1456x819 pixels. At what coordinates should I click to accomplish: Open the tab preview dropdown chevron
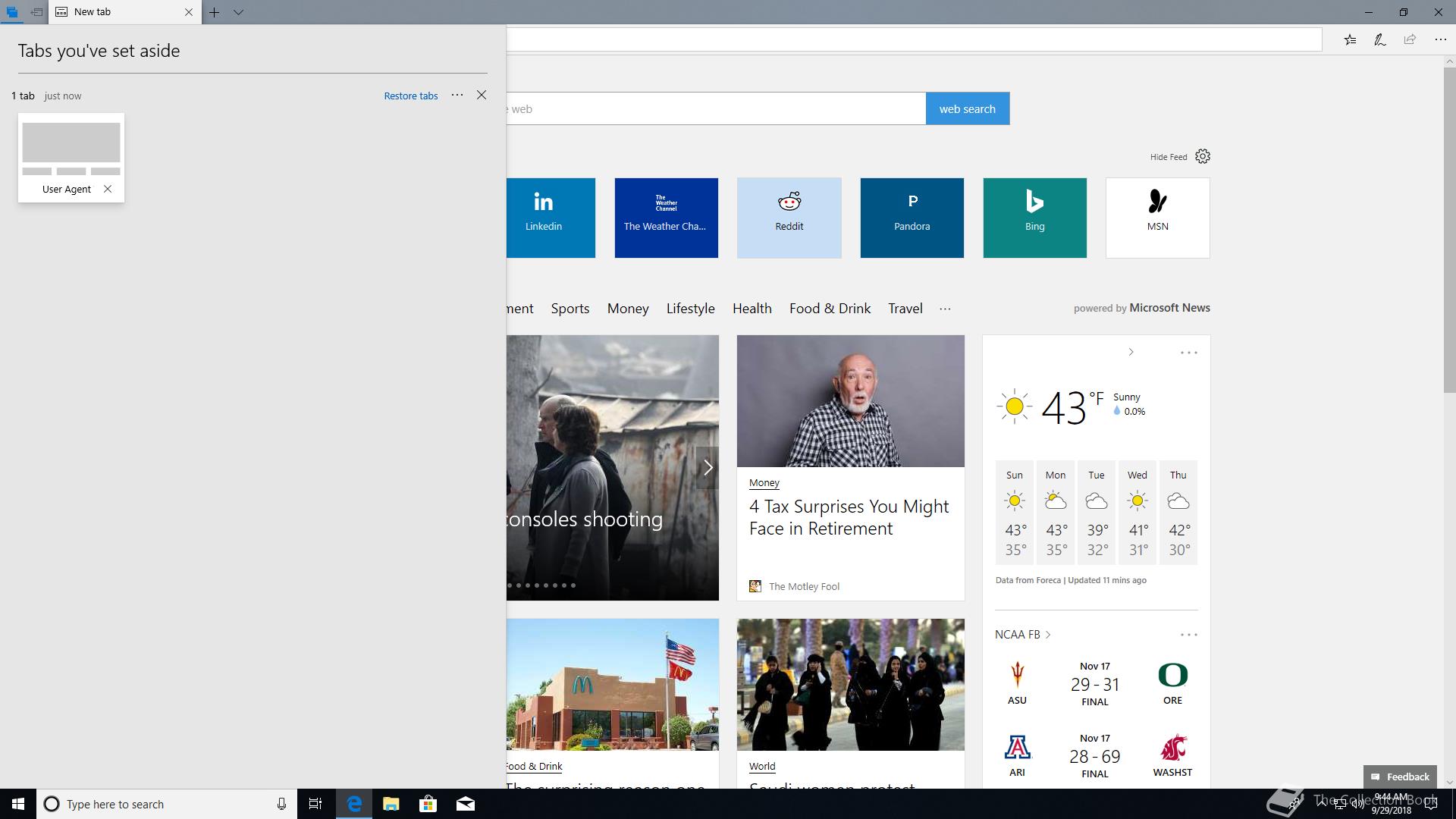238,12
